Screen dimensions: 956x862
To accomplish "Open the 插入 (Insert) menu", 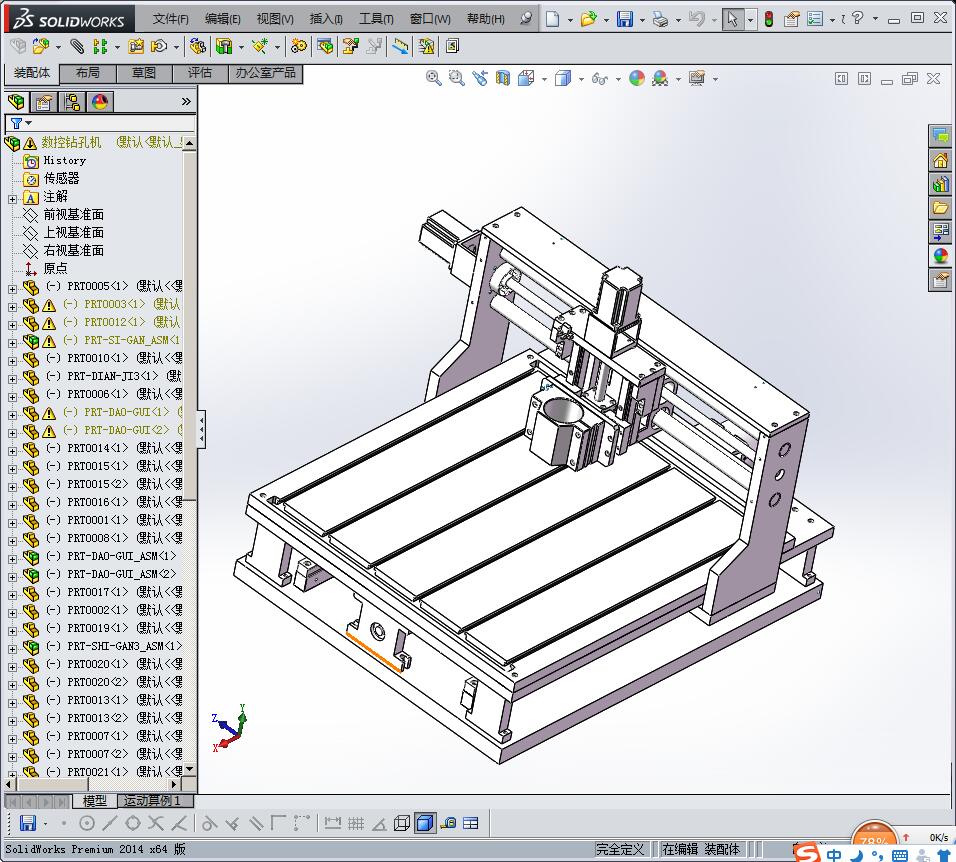I will point(326,19).
